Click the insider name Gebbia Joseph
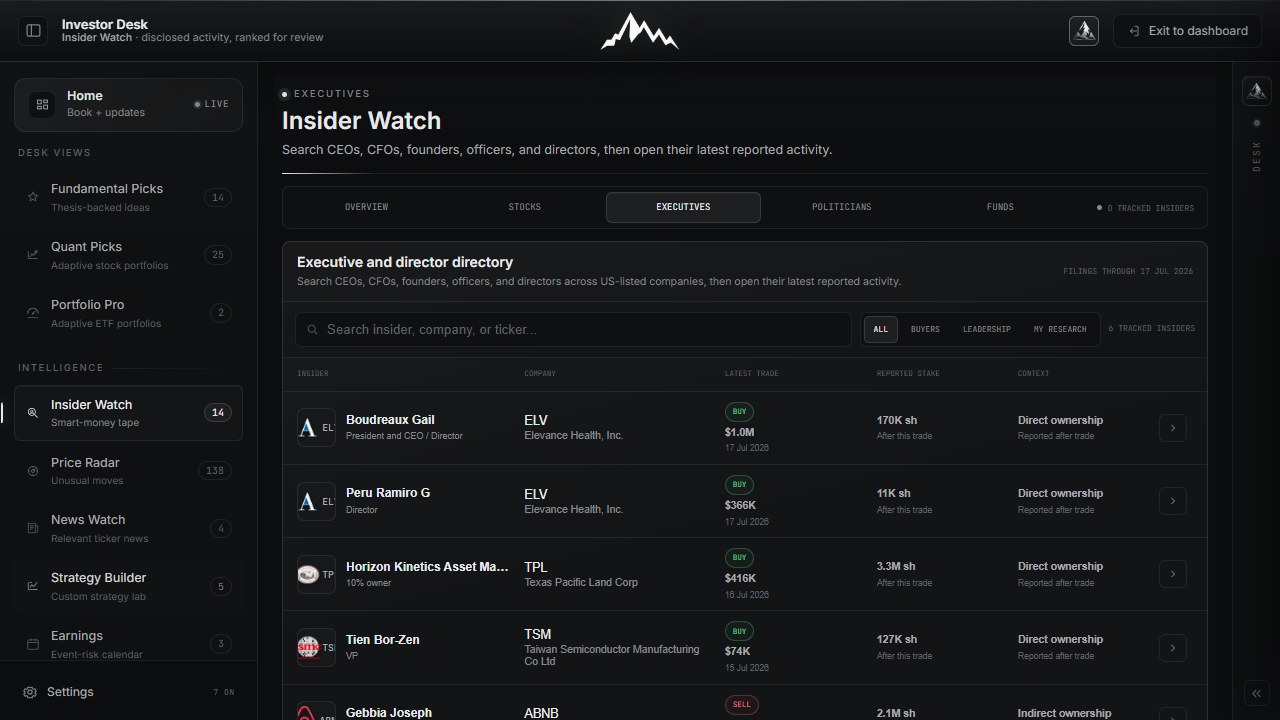This screenshot has width=1280, height=720. point(389,713)
